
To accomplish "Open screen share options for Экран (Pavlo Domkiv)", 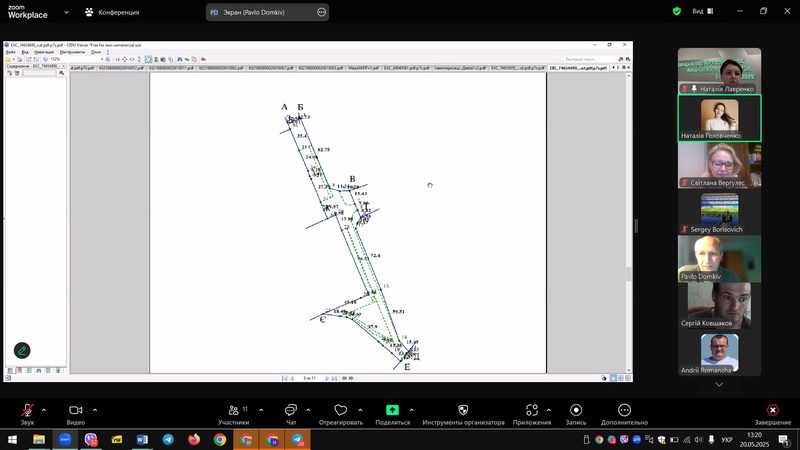I will point(321,12).
